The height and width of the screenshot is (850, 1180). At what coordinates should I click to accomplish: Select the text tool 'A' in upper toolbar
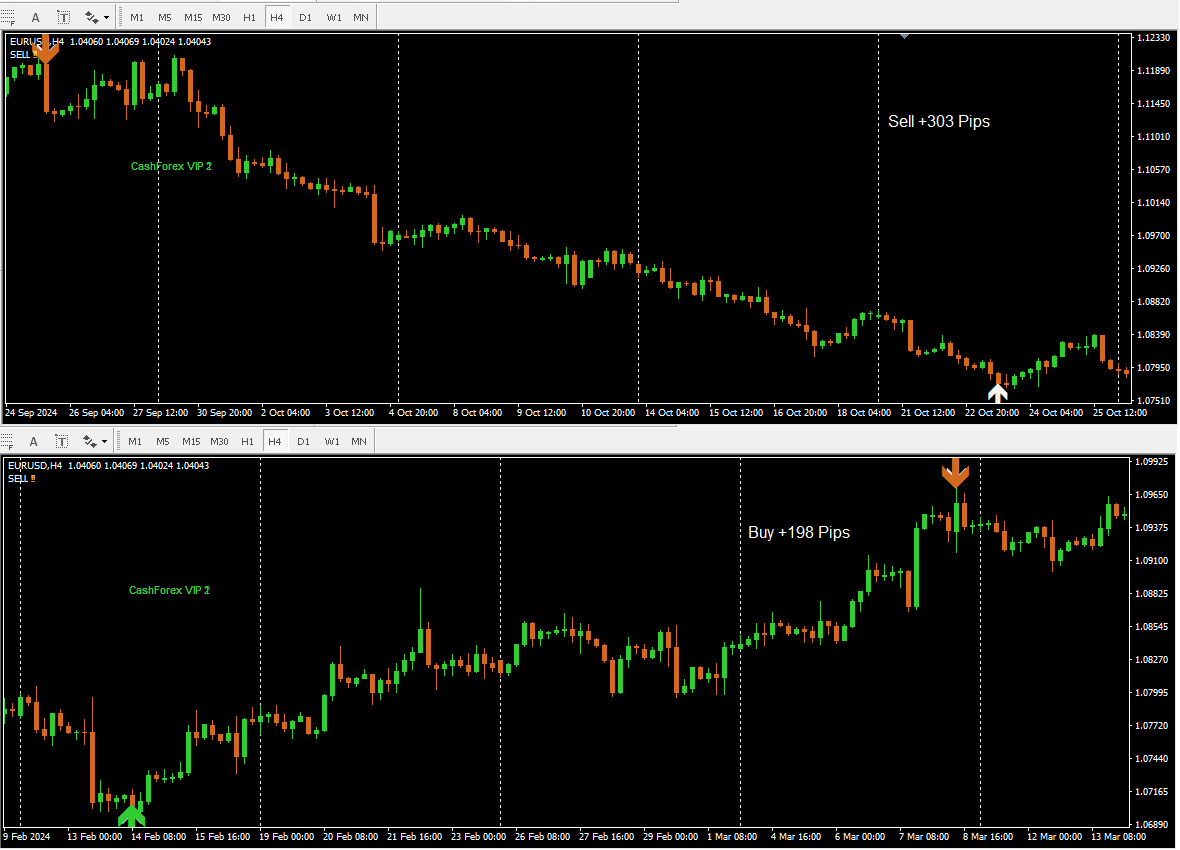pyautogui.click(x=35, y=17)
